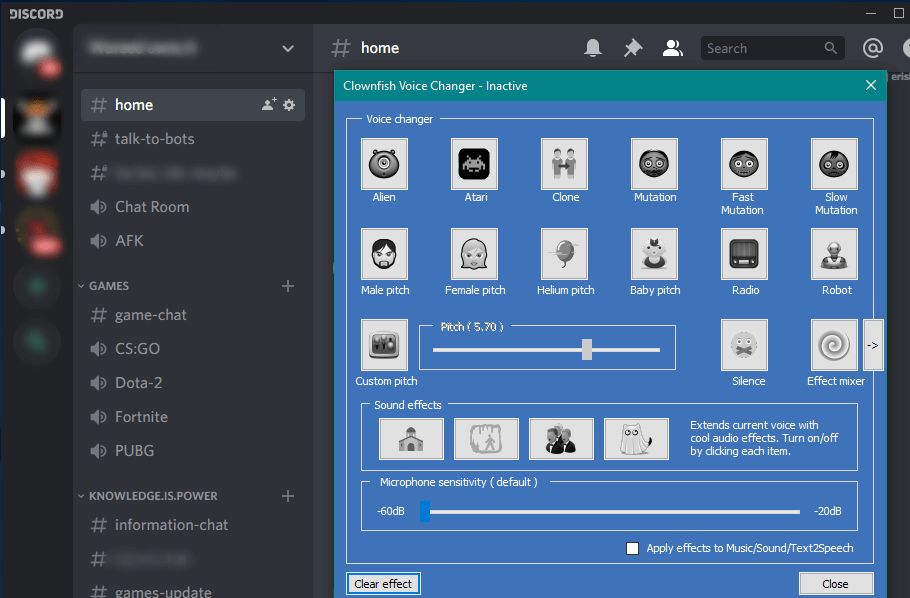Join the Chat Room voice channel
This screenshot has width=910, height=598.
[x=193, y=207]
